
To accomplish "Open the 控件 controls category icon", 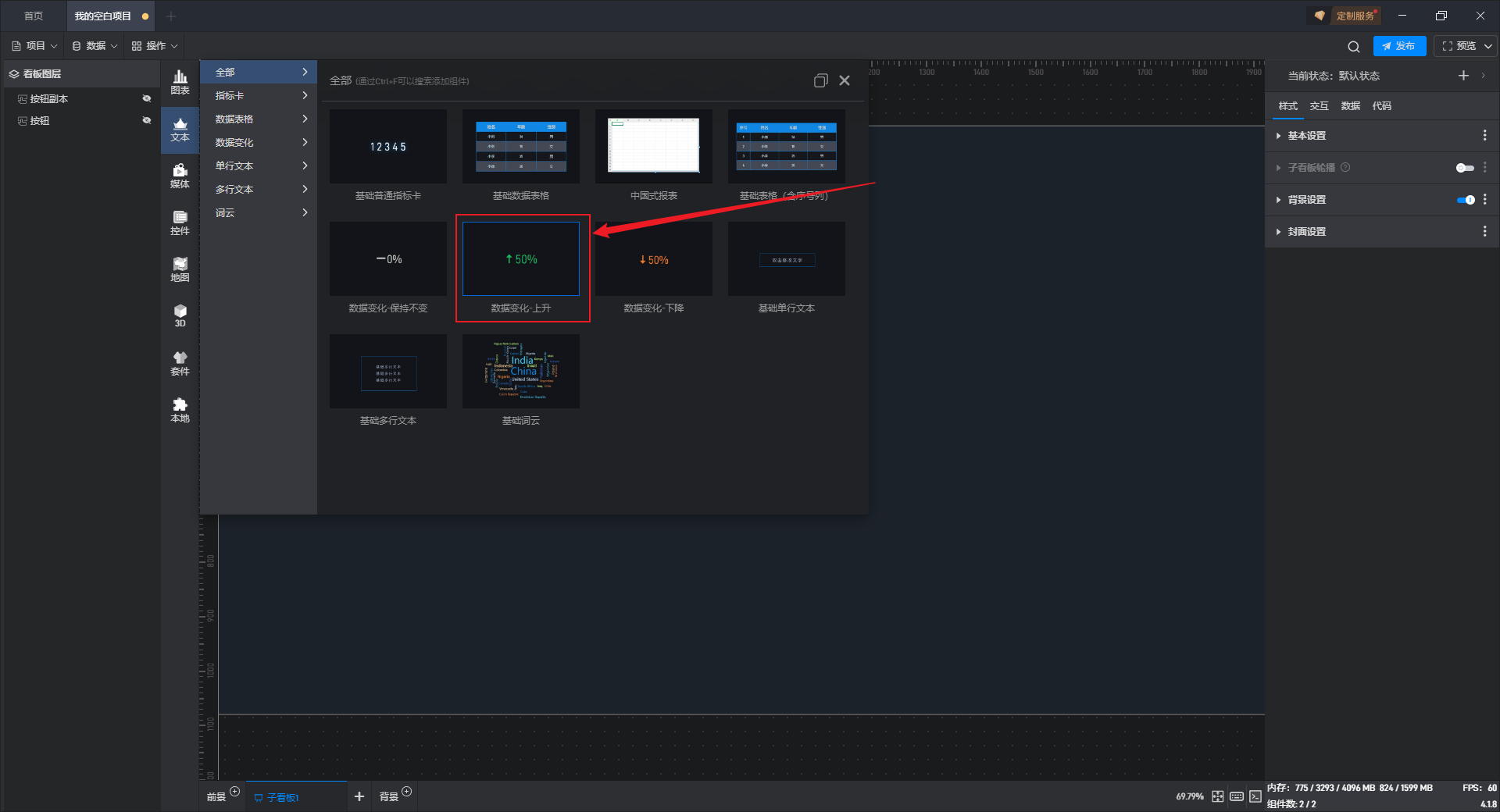I will point(180,222).
